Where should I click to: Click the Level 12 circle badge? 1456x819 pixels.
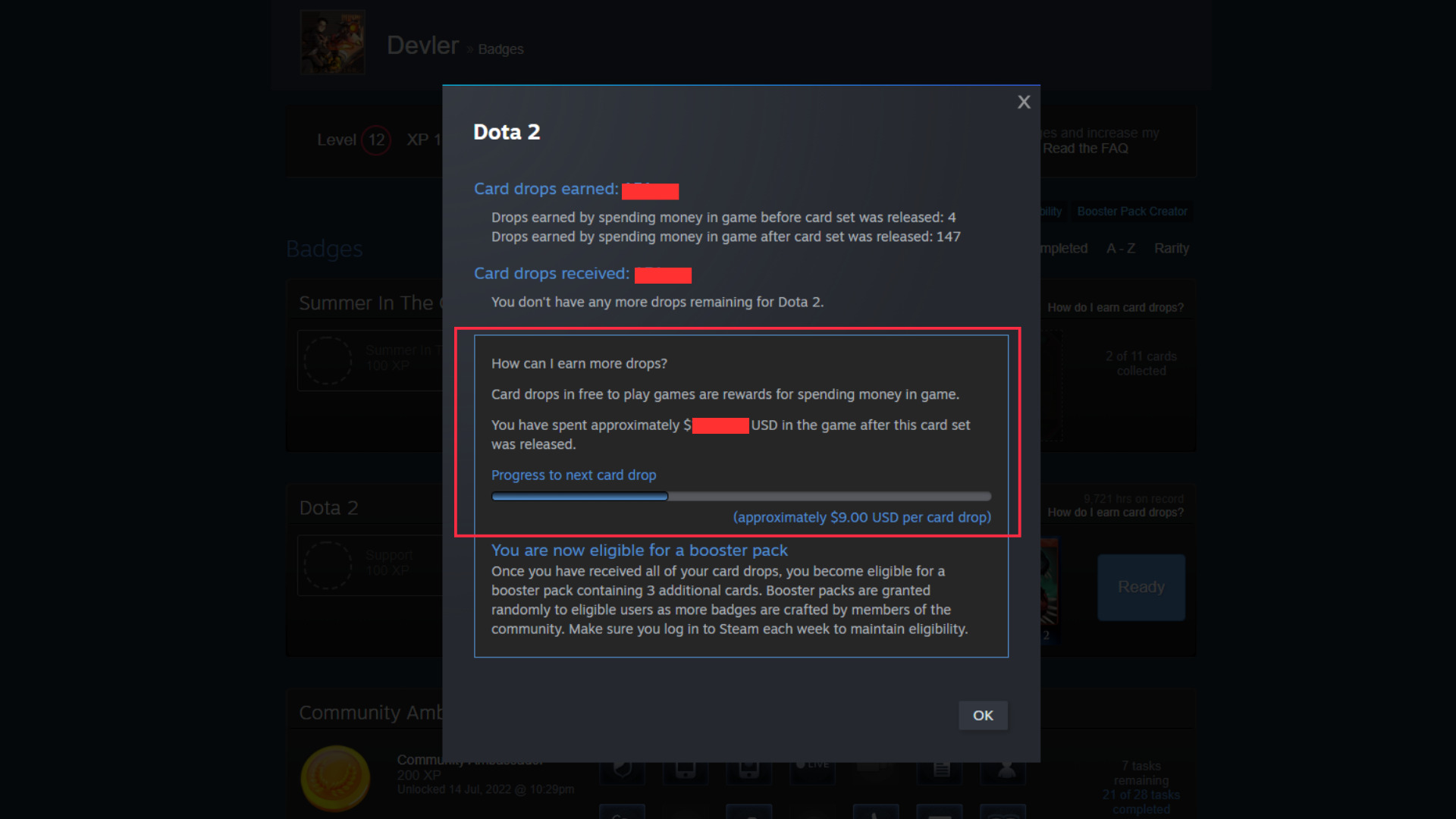(376, 140)
